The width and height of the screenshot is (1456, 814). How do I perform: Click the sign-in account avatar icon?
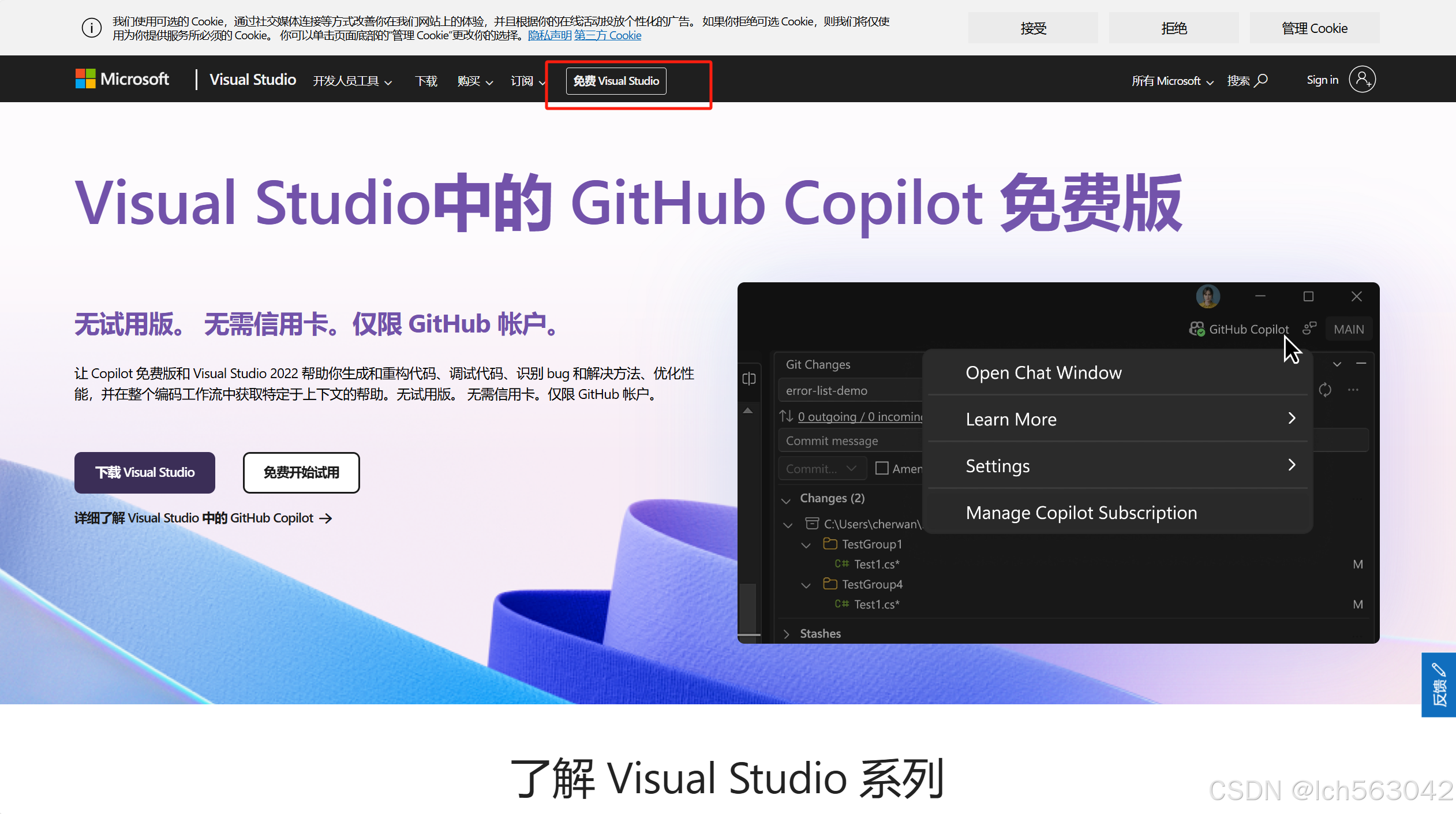pyautogui.click(x=1362, y=80)
